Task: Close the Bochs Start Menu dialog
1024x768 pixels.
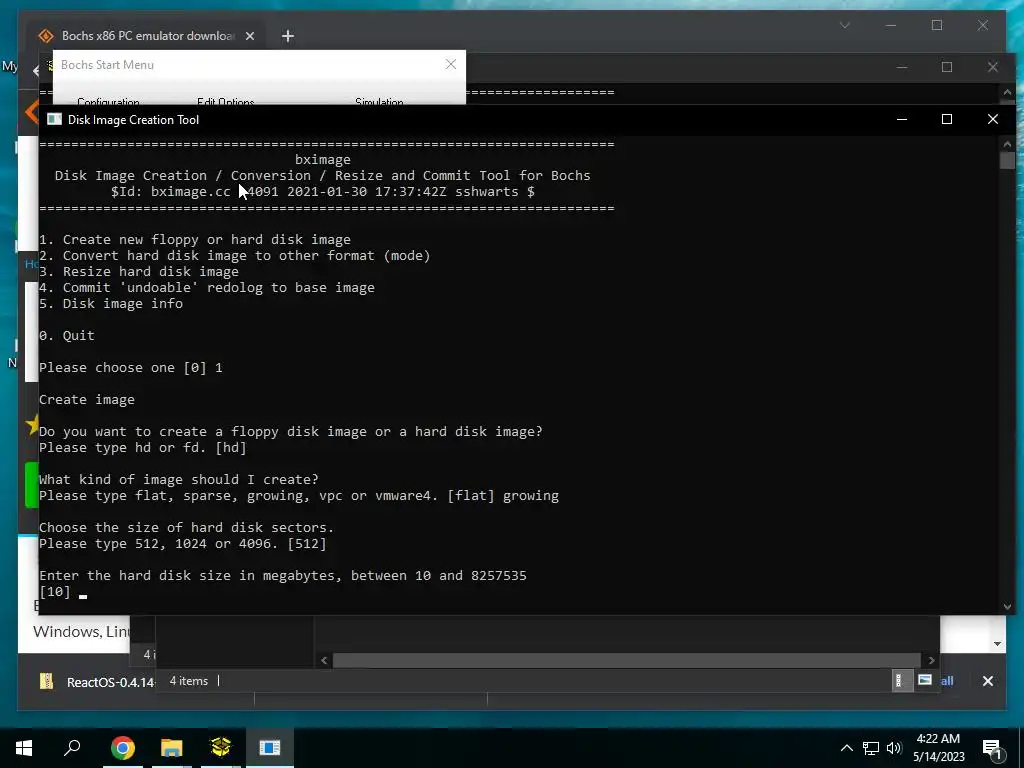Action: pos(451,64)
